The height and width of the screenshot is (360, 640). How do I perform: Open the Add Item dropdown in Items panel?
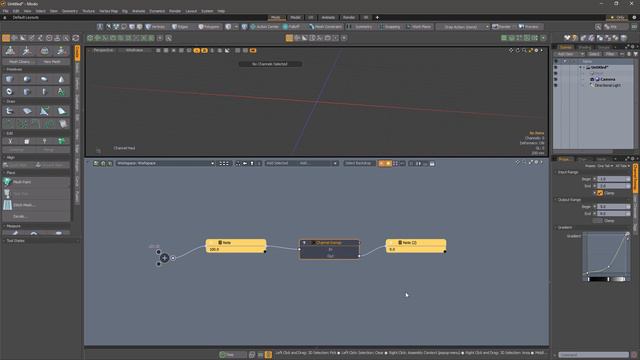coord(571,54)
